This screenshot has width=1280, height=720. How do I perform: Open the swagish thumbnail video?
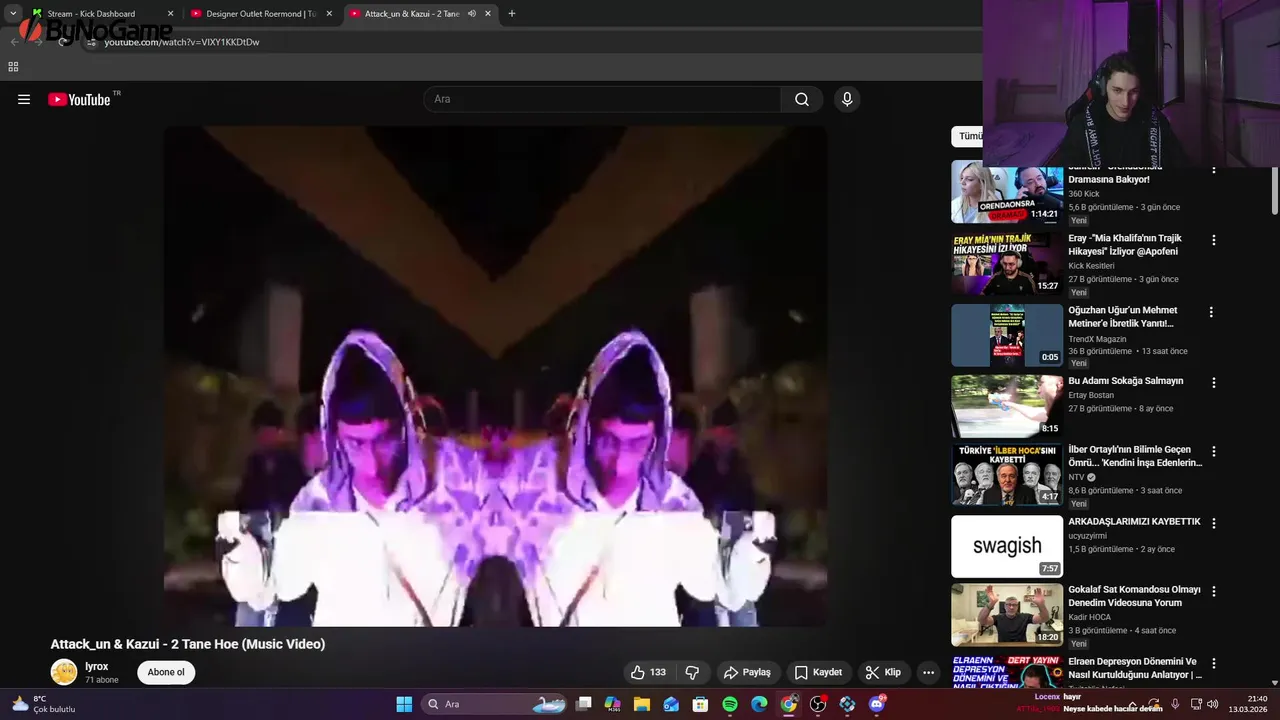click(1006, 546)
